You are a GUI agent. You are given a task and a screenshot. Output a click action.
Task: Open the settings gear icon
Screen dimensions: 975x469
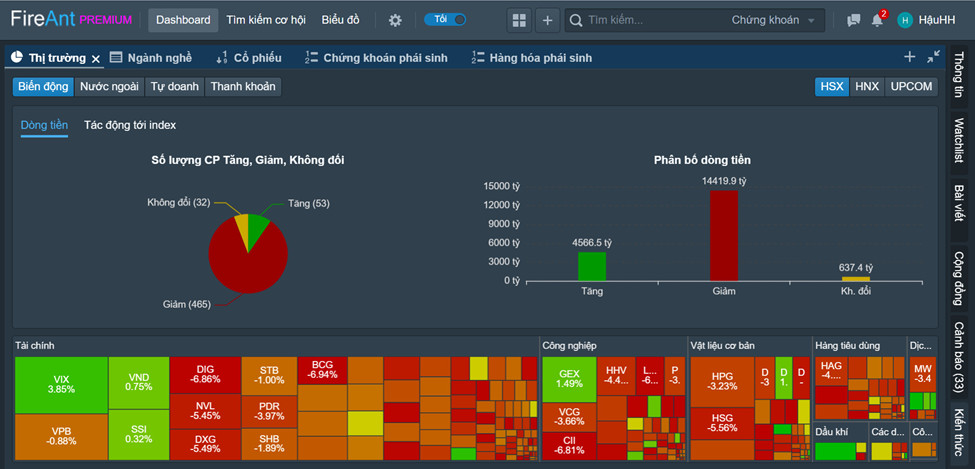[395, 21]
